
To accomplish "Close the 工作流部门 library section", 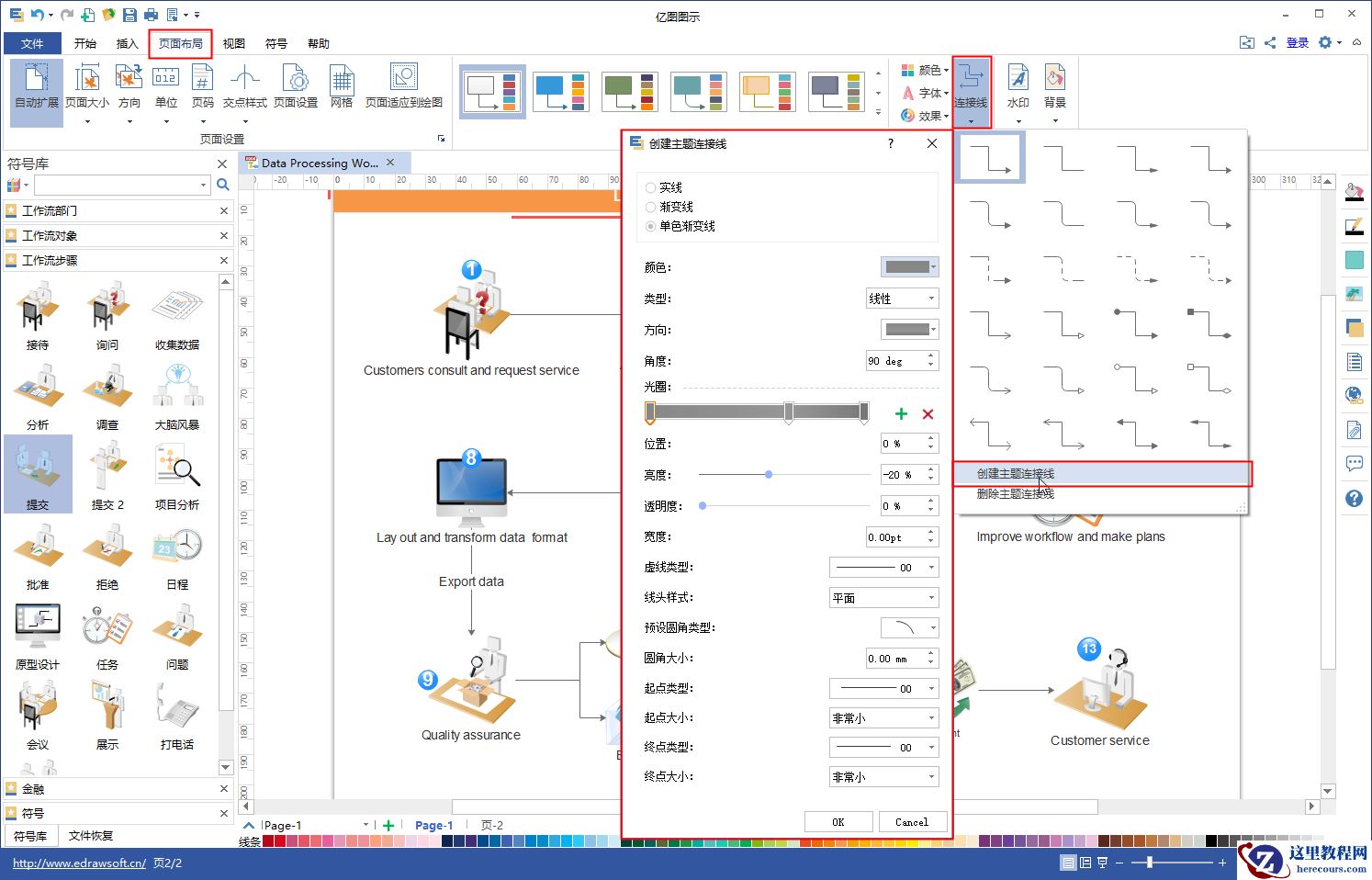I will pos(224,210).
